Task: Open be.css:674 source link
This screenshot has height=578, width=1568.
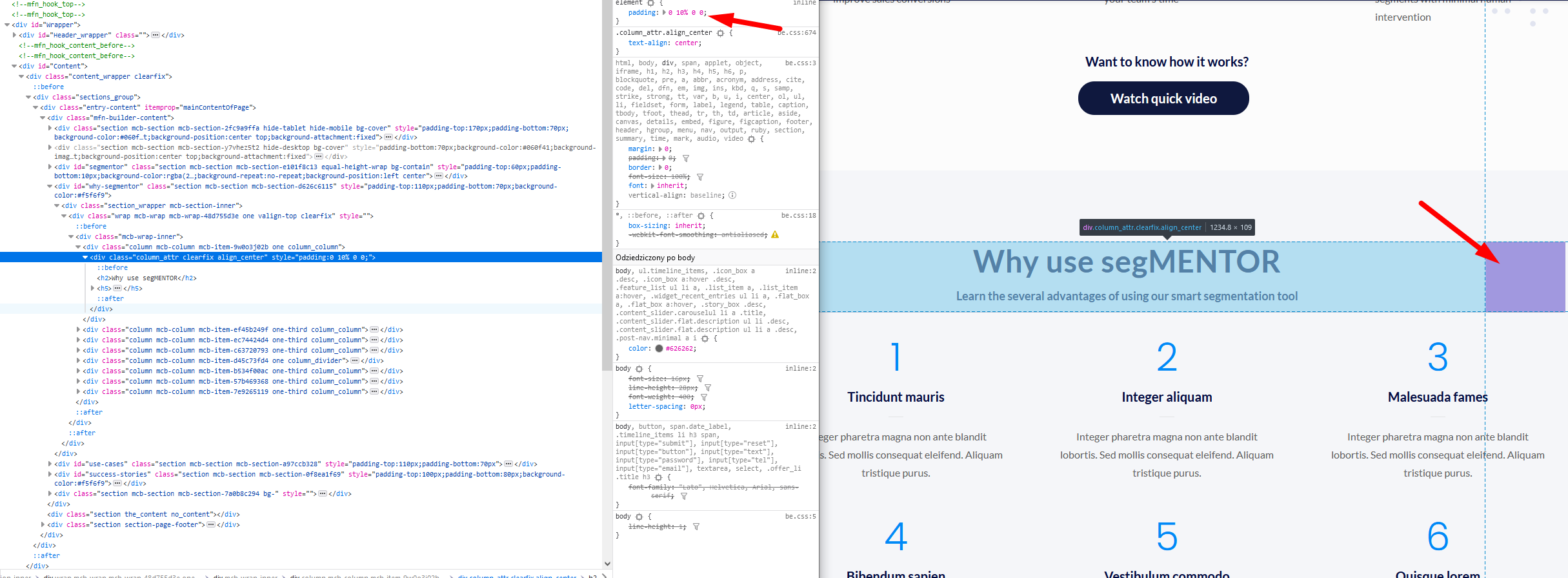Action: coord(797,32)
